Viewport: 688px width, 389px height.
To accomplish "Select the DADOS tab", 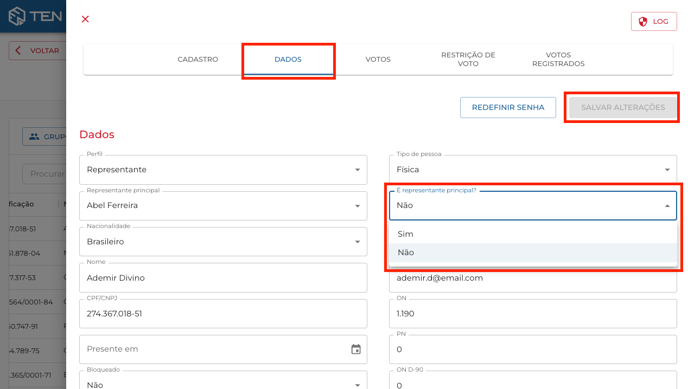I will 288,59.
